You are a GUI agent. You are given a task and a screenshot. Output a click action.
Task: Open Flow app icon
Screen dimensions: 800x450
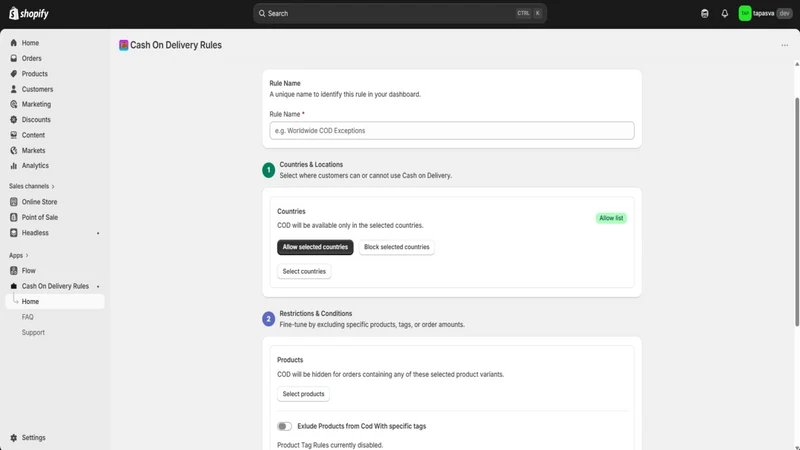[14, 270]
